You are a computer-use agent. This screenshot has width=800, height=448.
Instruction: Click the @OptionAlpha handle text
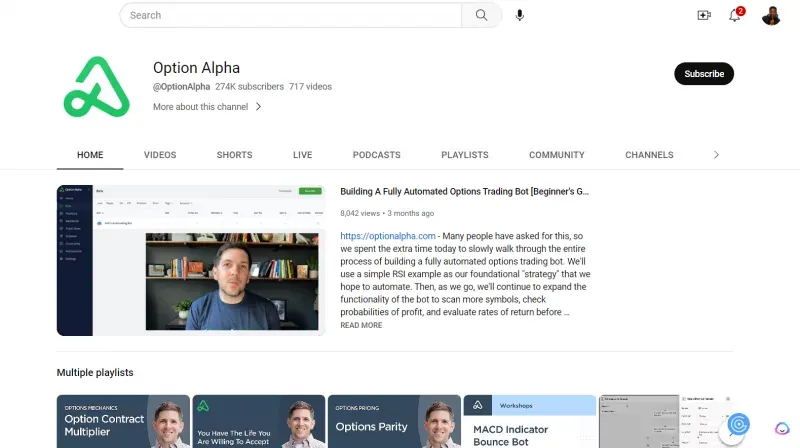pos(182,87)
